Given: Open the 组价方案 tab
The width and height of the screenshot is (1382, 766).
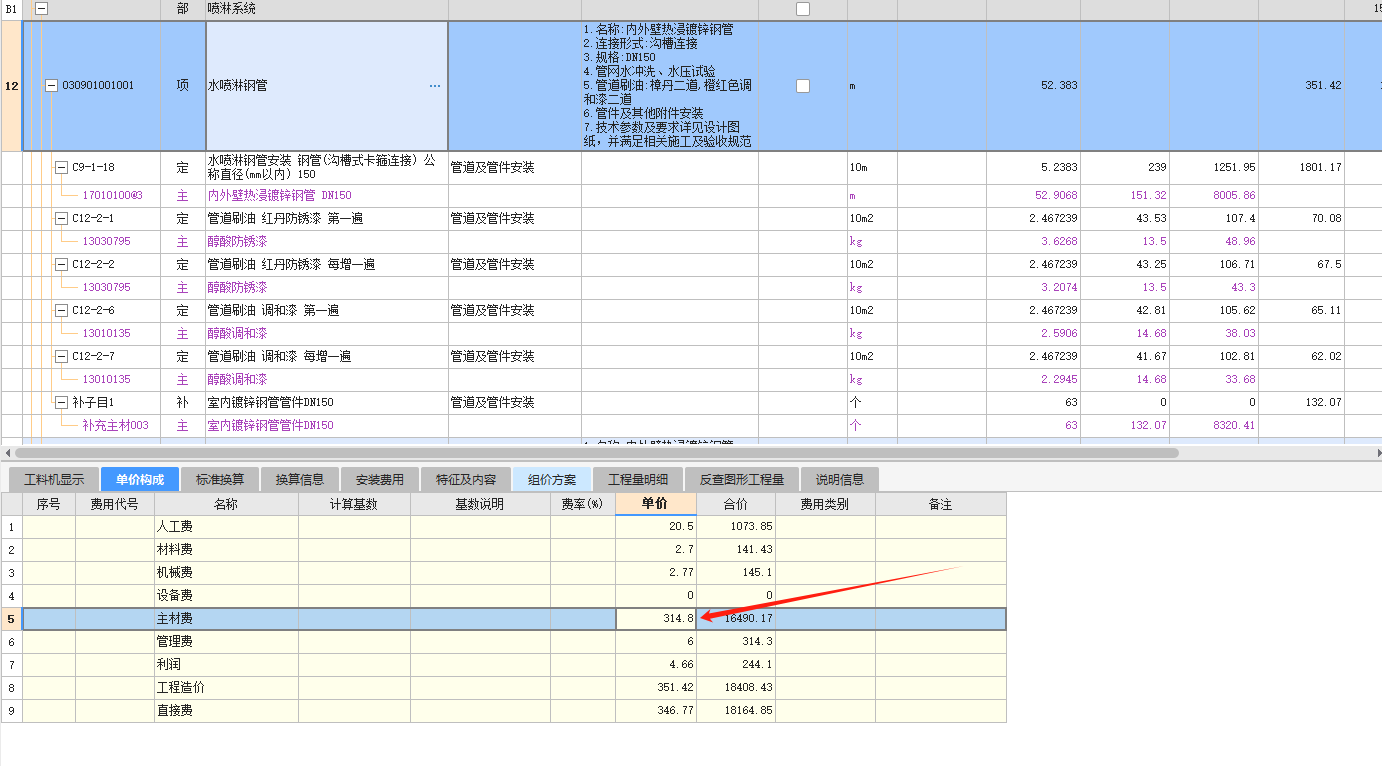Looking at the screenshot, I should click(x=552, y=479).
